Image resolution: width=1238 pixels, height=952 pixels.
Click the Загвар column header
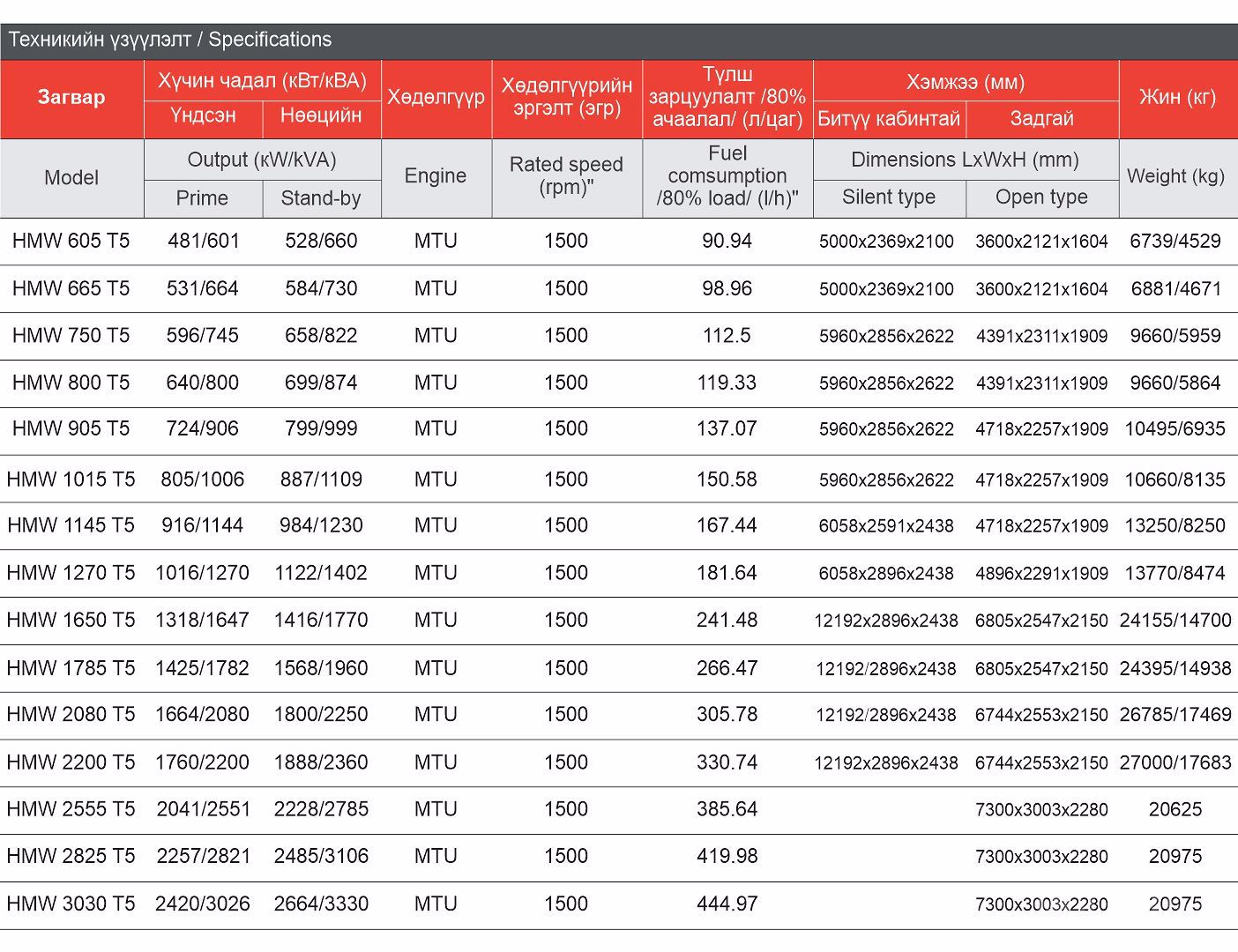[x=71, y=98]
